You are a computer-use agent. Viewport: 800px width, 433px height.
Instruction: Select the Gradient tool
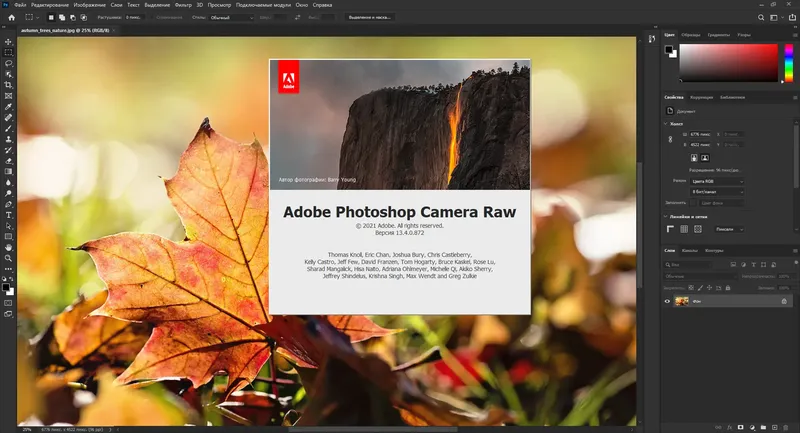click(8, 171)
